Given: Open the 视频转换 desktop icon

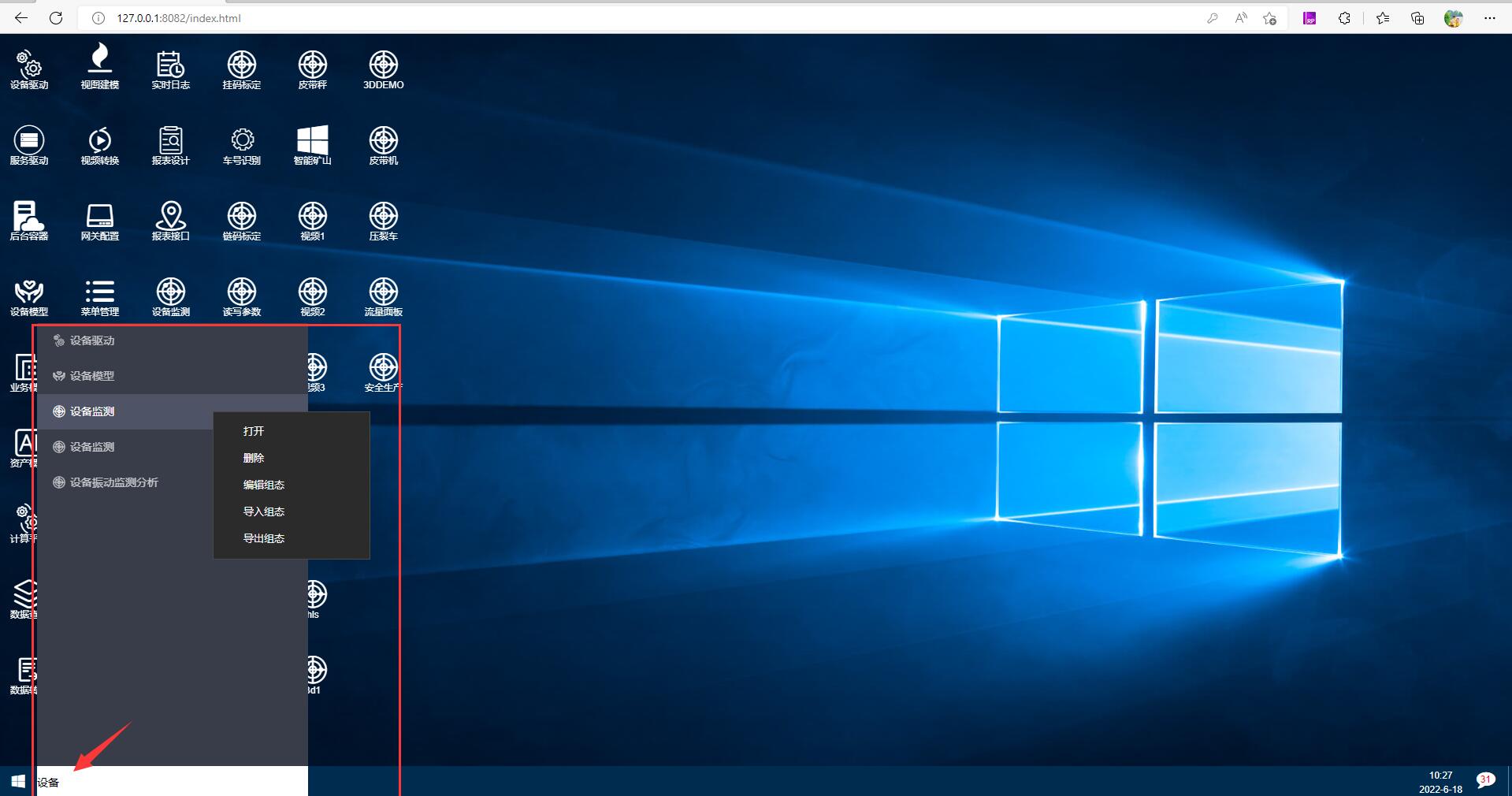Looking at the screenshot, I should point(100,145).
